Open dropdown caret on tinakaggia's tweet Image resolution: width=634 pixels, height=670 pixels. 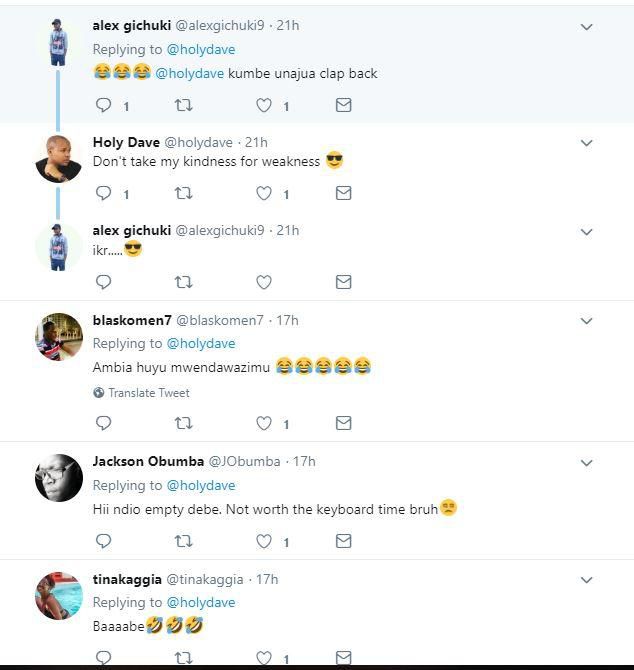click(587, 580)
